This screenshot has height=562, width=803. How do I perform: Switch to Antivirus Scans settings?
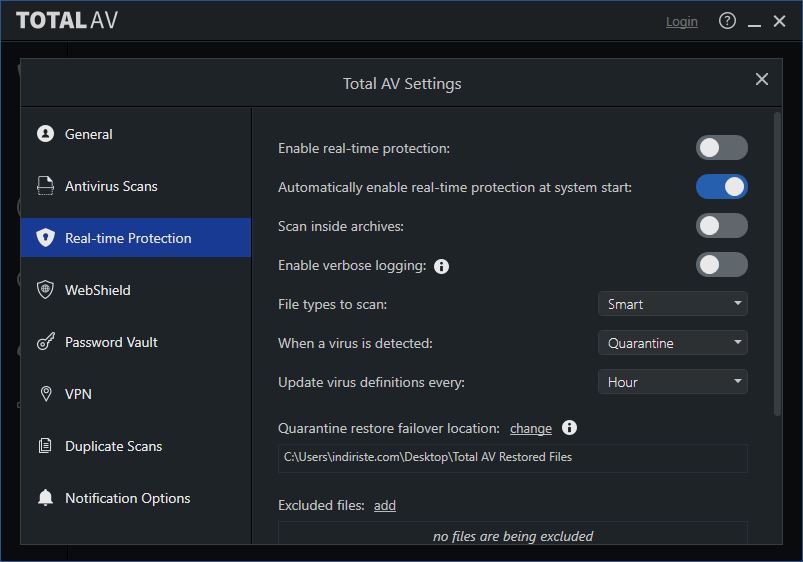point(136,186)
